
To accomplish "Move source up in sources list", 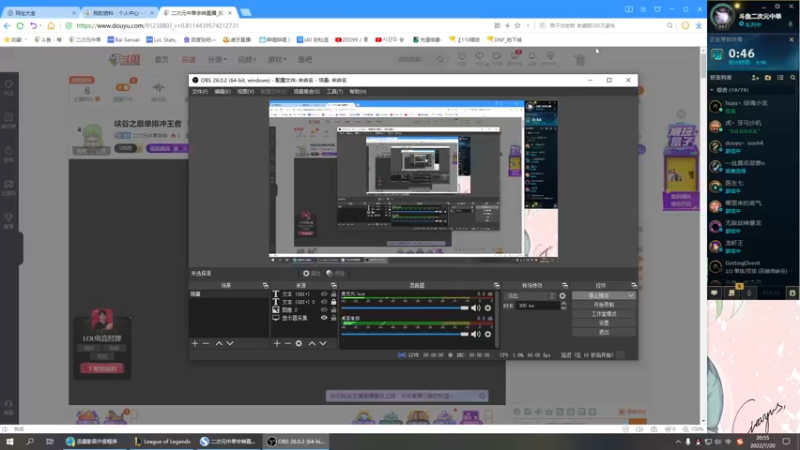I will pyautogui.click(x=312, y=343).
